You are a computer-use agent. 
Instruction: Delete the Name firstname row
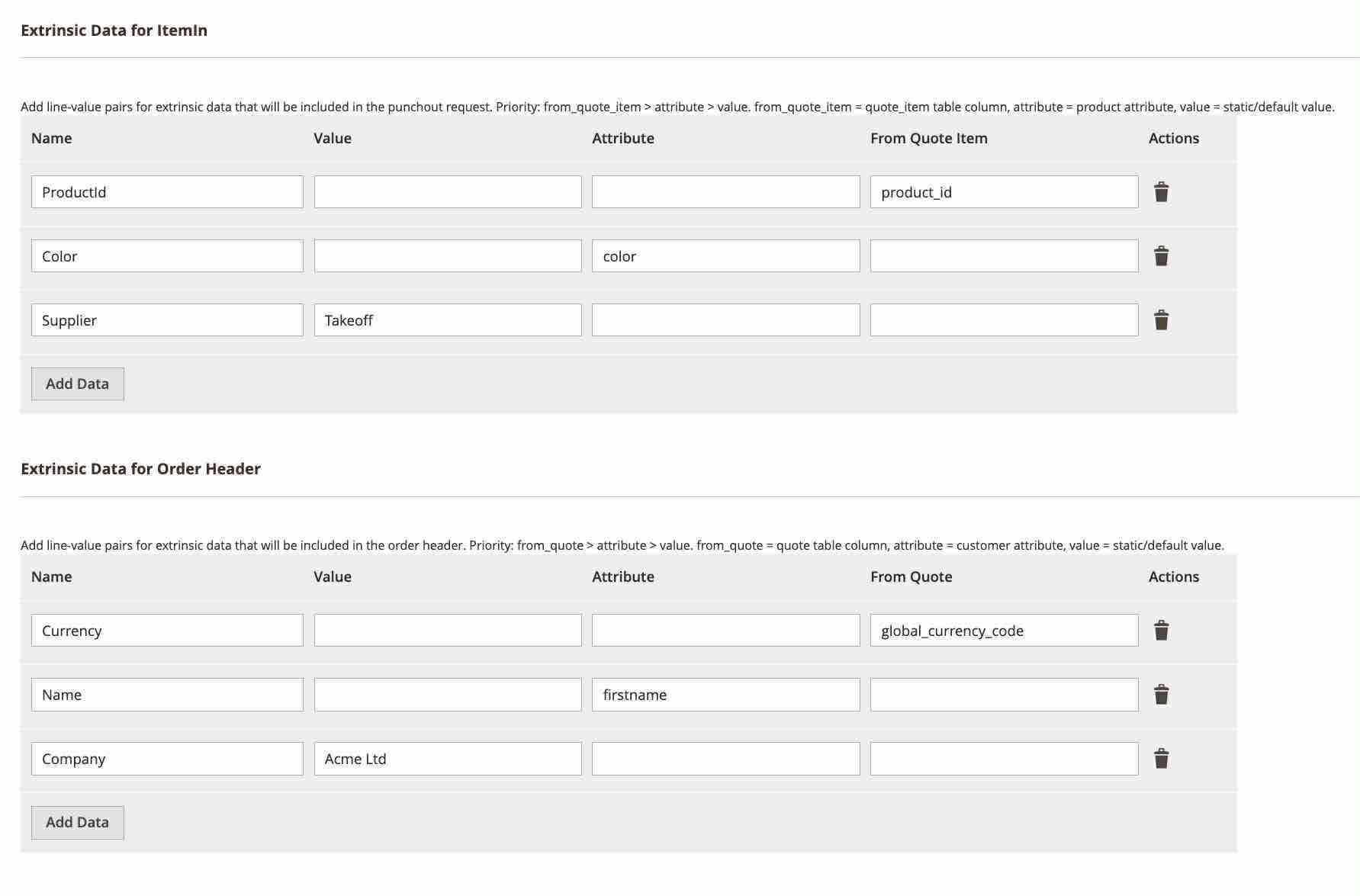tap(1161, 695)
